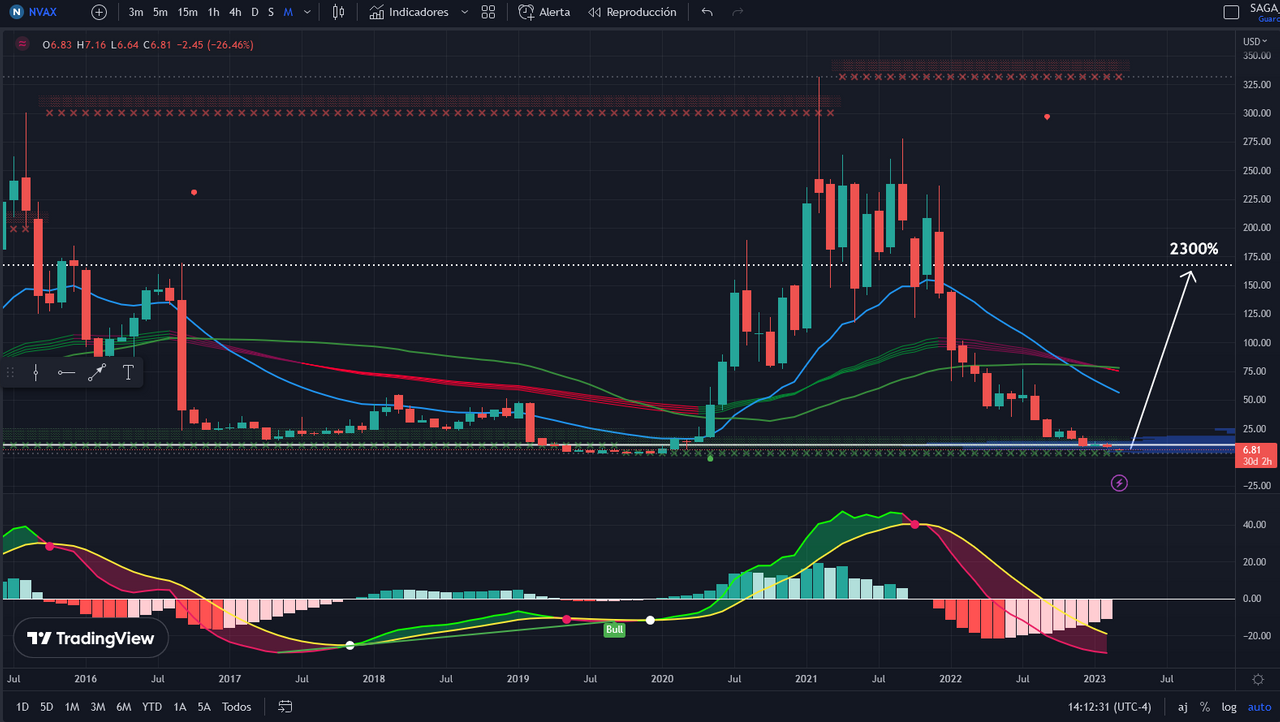The height and width of the screenshot is (722, 1280).
Task: Click the redo arrow icon
Action: (738, 12)
